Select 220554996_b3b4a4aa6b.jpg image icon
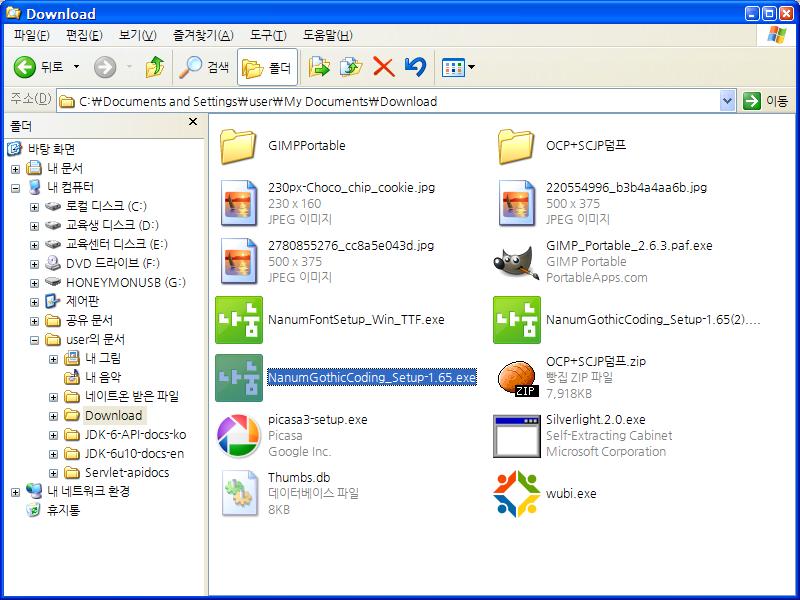The image size is (800, 600). [x=516, y=203]
